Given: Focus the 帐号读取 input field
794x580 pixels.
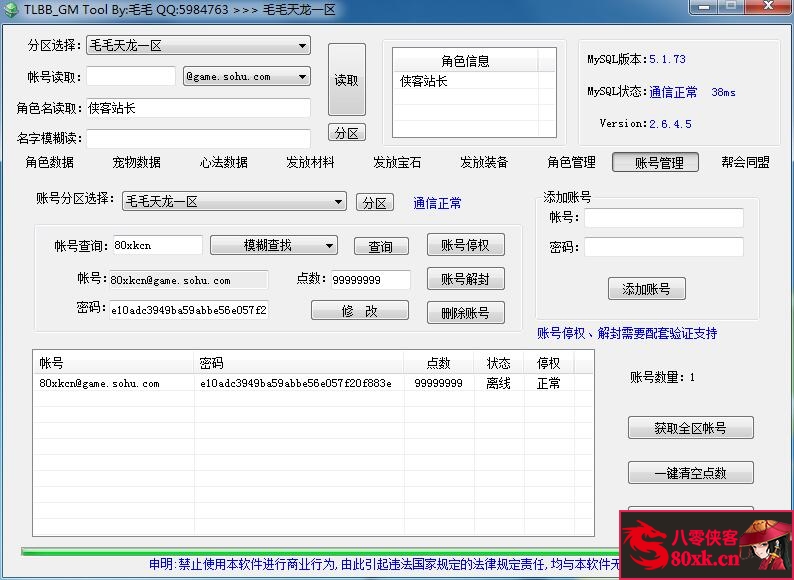Looking at the screenshot, I should (x=131, y=76).
